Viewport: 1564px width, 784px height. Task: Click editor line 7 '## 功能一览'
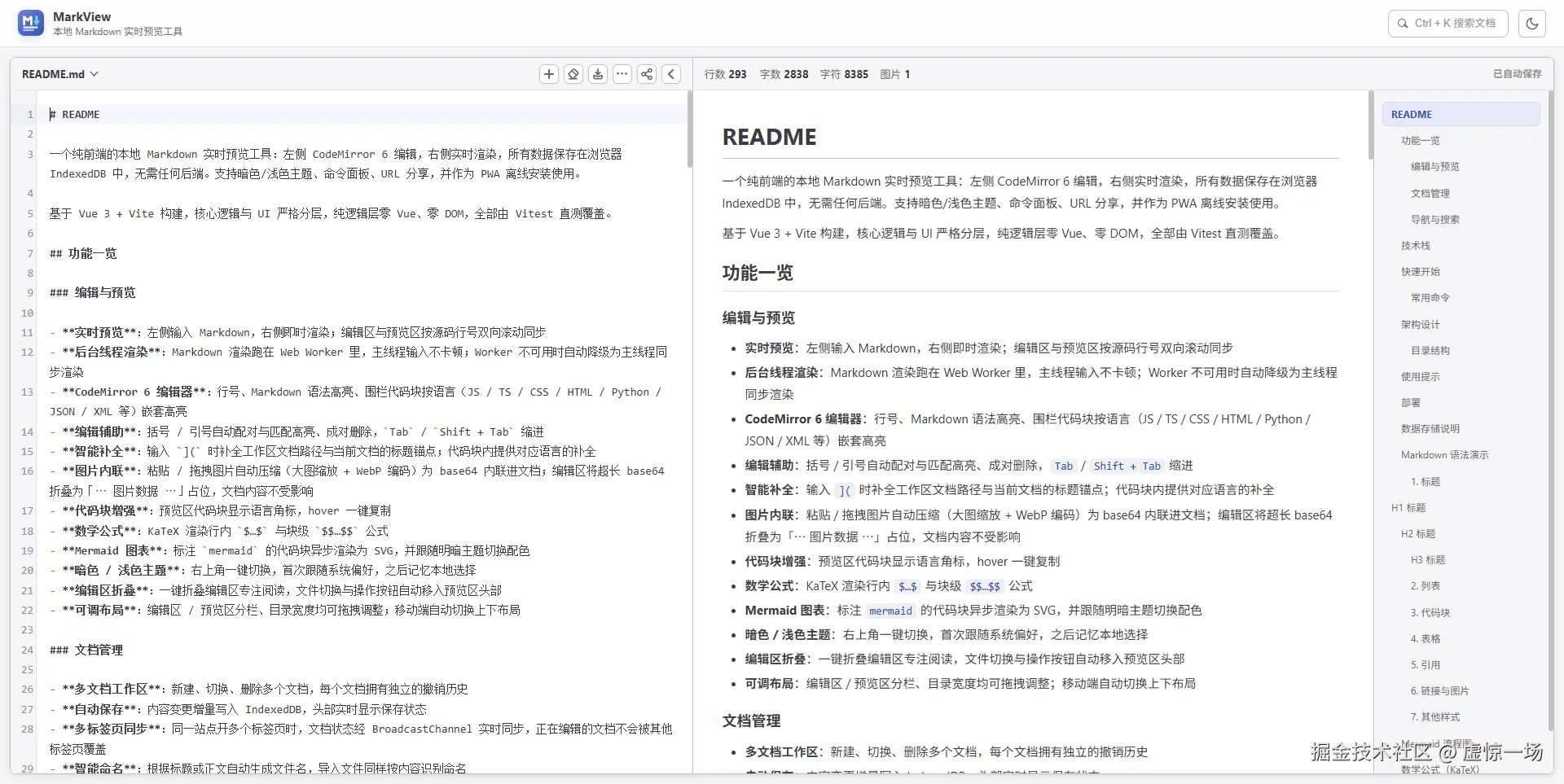point(83,254)
